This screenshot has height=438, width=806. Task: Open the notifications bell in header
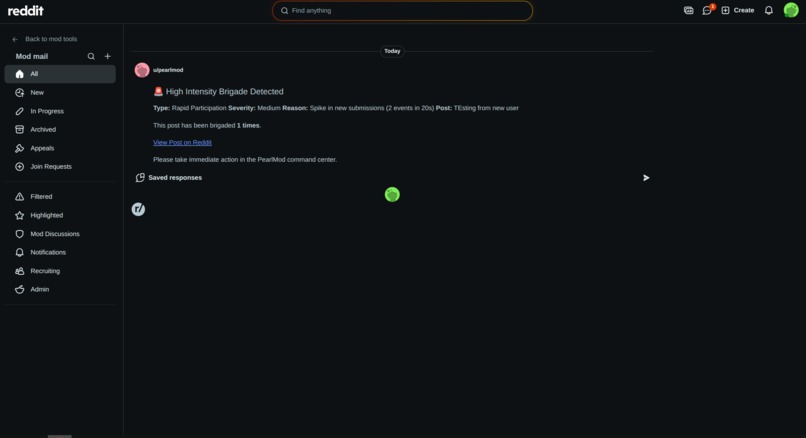coord(768,10)
